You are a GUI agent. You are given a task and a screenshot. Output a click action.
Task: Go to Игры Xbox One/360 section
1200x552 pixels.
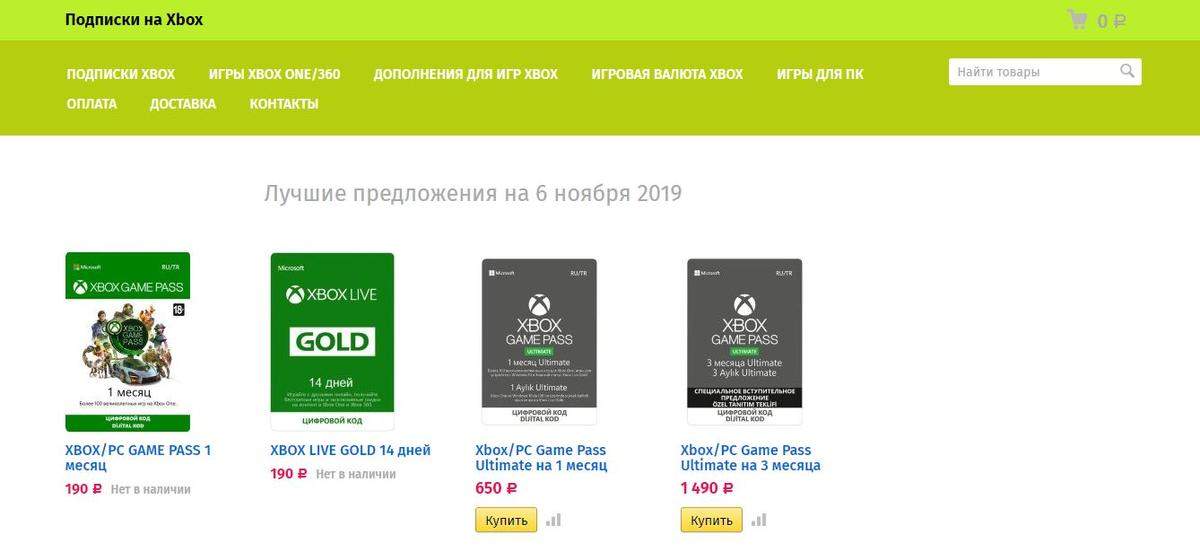click(274, 74)
